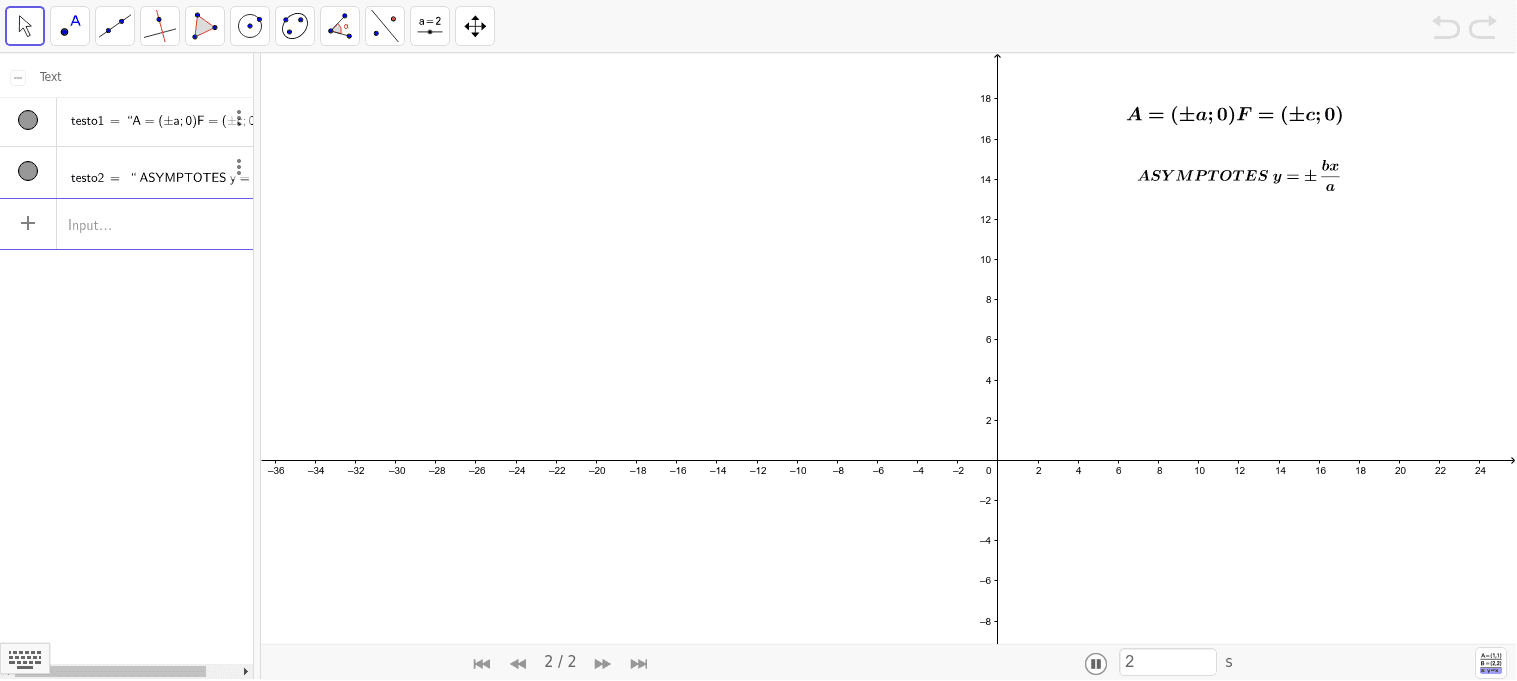Open the virtual keyboard

click(x=25, y=658)
